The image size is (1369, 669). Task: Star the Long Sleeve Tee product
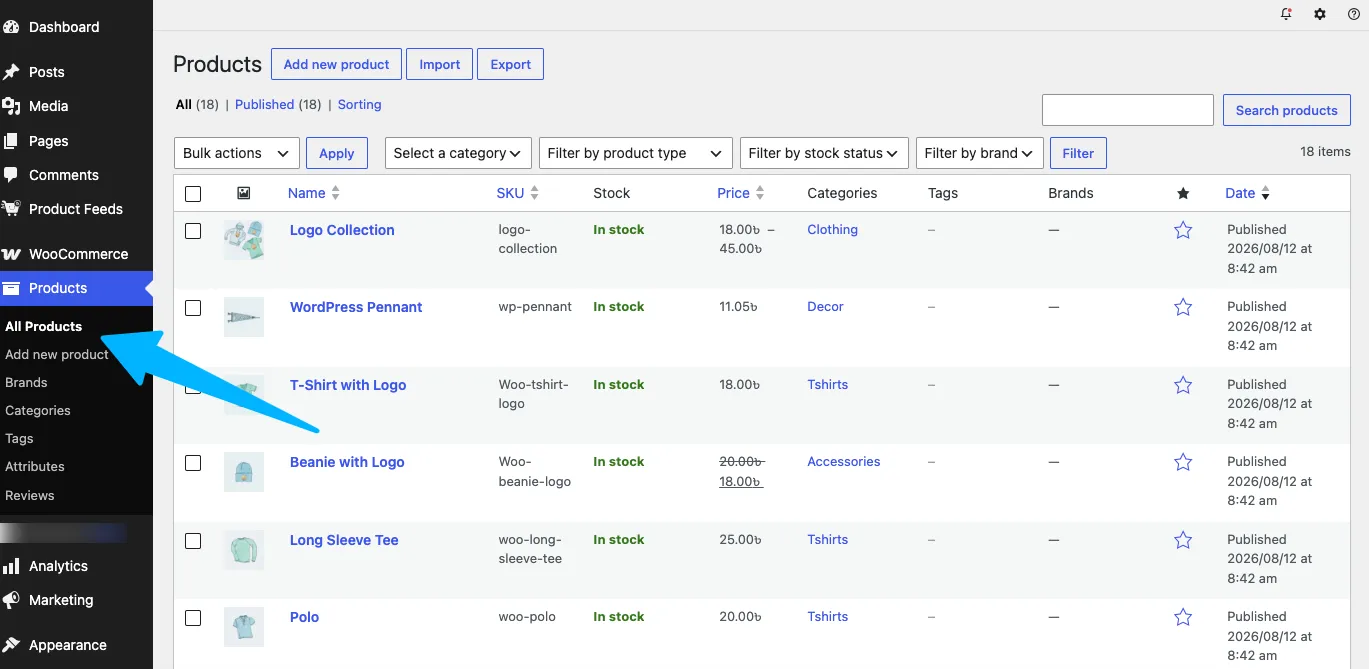coord(1183,540)
